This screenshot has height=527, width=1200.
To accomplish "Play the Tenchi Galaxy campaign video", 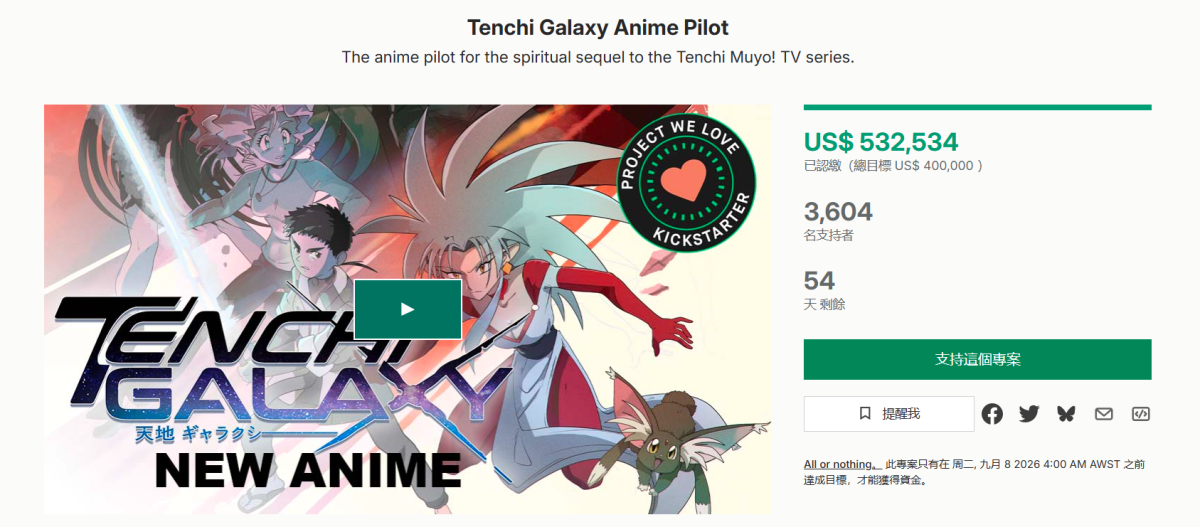I will (407, 309).
